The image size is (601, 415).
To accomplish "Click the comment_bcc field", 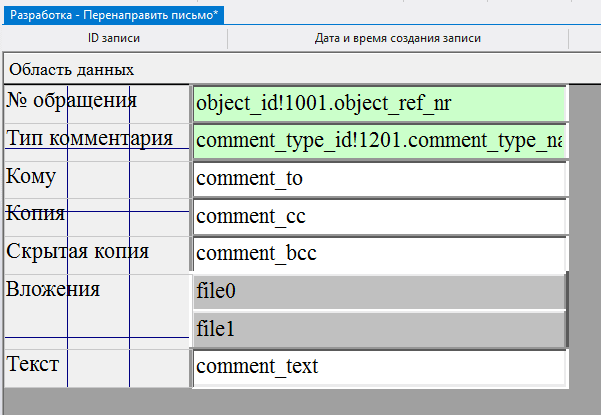I will pyautogui.click(x=379, y=253).
